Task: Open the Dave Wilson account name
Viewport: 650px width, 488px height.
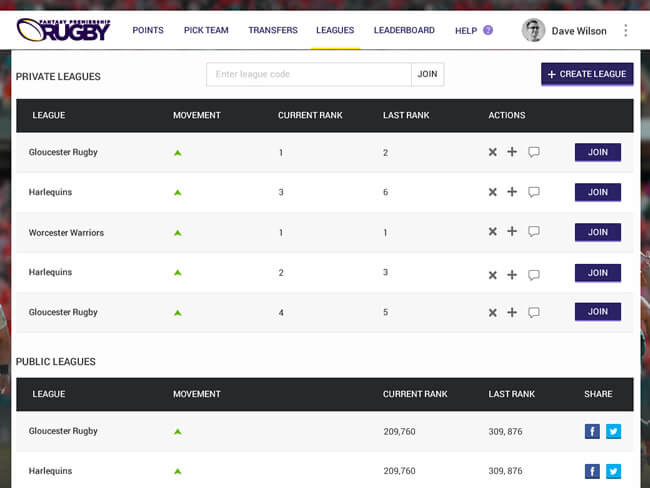Action: tap(579, 31)
